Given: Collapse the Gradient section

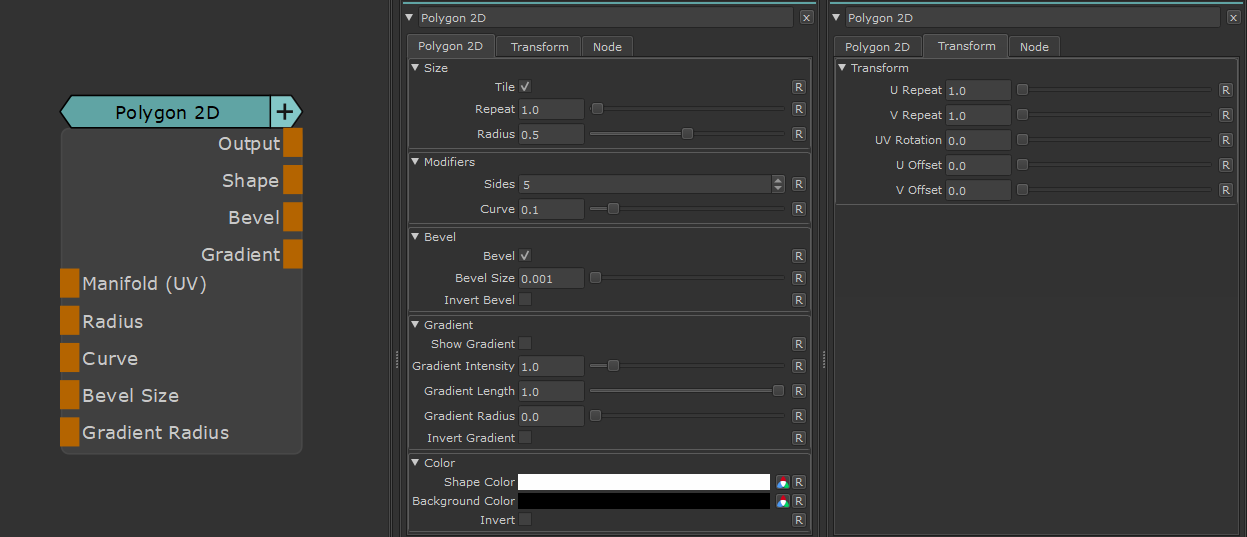Looking at the screenshot, I should [415, 325].
